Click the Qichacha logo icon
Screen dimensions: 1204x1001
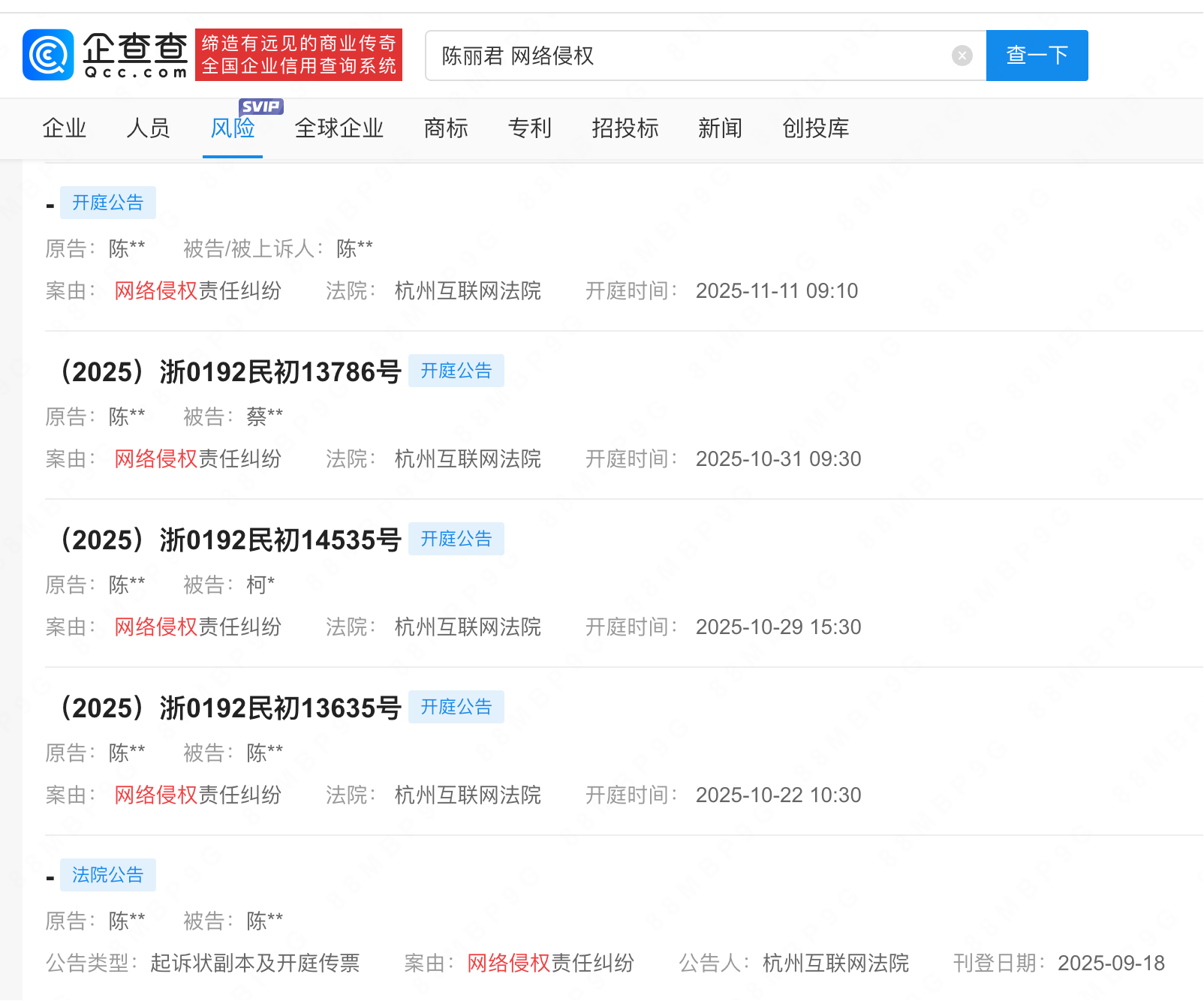48,55
